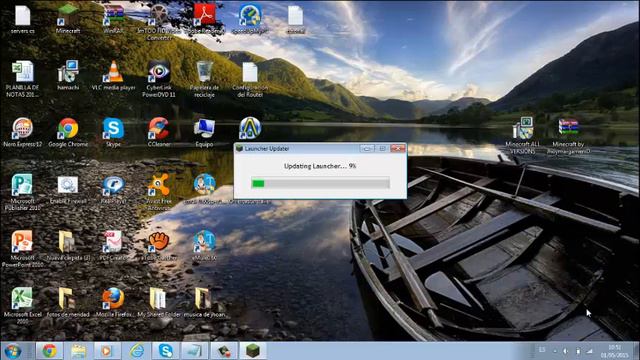Select the PLANILLA DE NOTAS Excel file
Screen dimensions: 640x360
tap(22, 78)
